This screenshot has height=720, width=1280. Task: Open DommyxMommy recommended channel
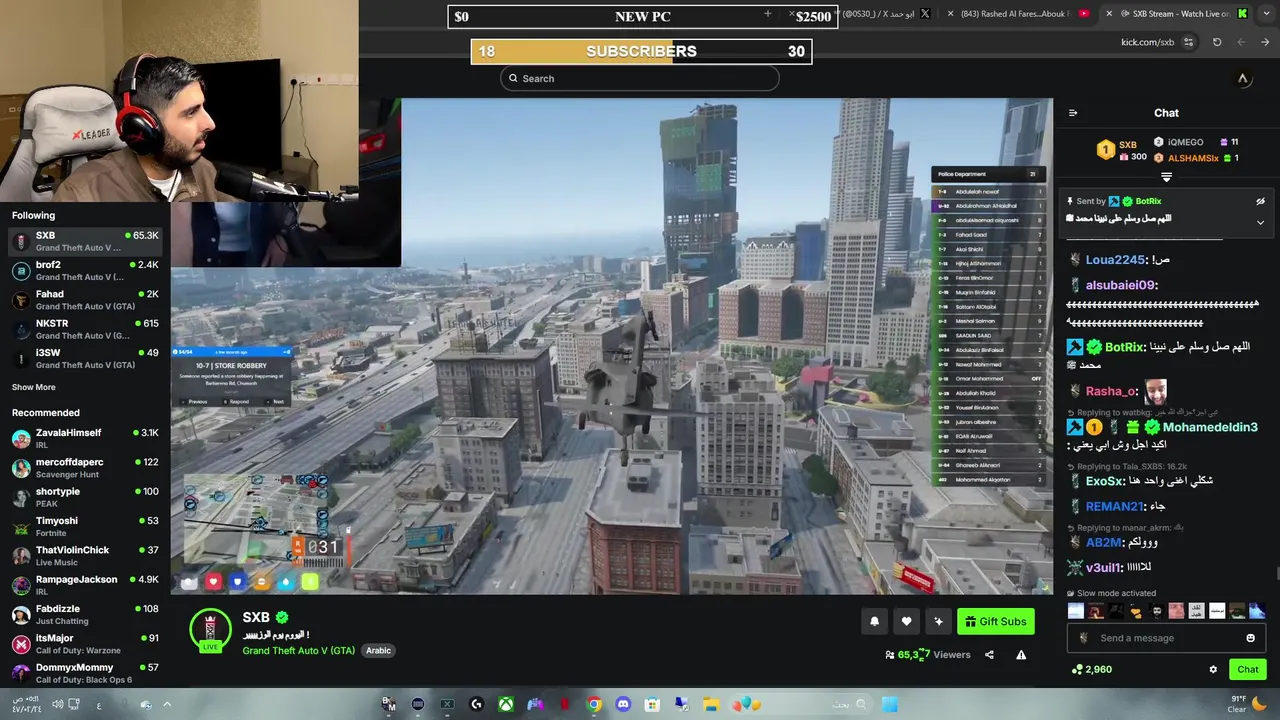(85, 673)
